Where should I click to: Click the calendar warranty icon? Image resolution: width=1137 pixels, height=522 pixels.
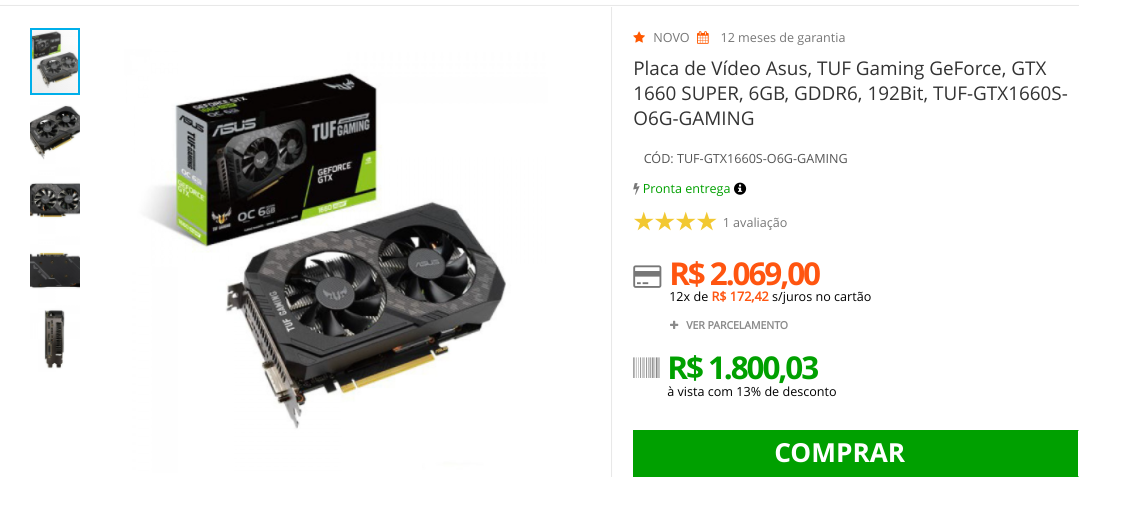(x=703, y=38)
